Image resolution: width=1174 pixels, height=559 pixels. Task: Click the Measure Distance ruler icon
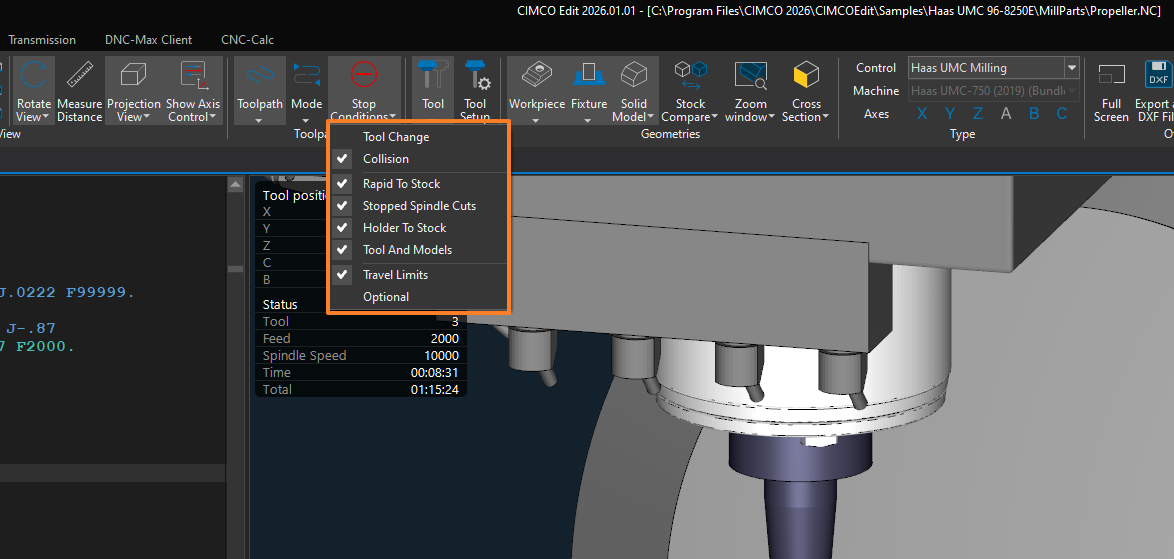[79, 76]
